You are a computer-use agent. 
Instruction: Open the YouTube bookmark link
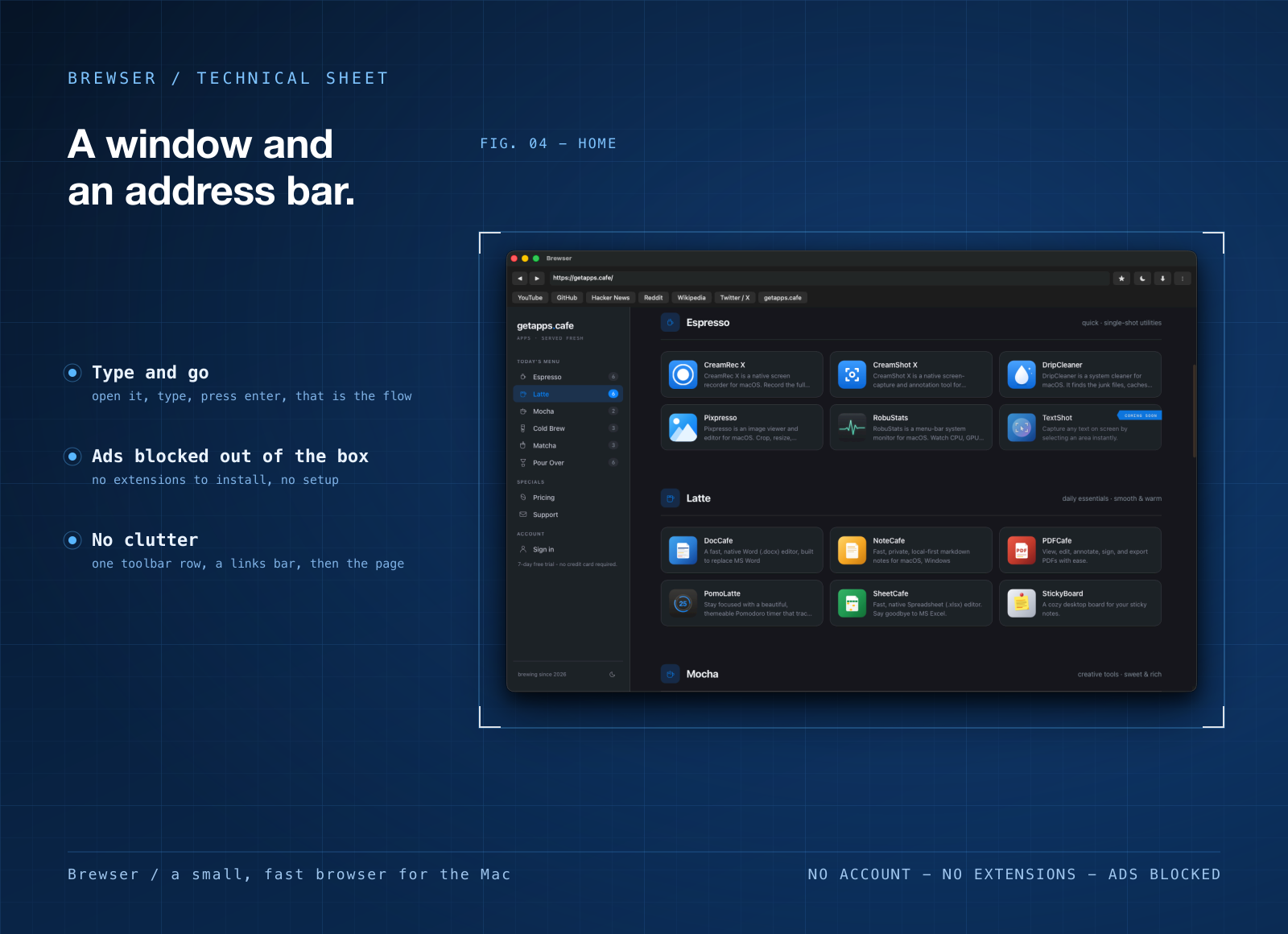(x=530, y=298)
